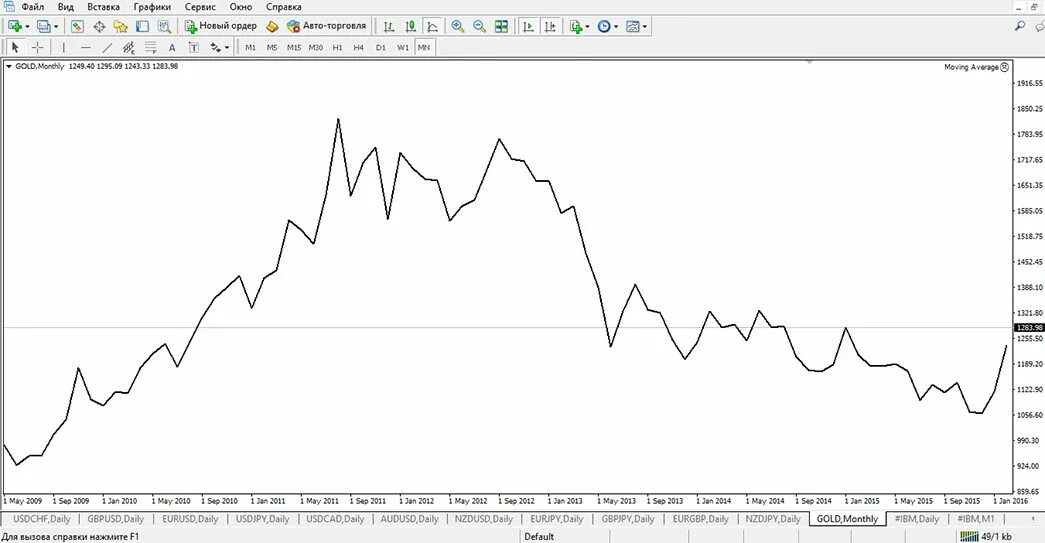This screenshot has height=543, width=1045.
Task: Open the Data Window crosshair icon
Action: point(99,26)
